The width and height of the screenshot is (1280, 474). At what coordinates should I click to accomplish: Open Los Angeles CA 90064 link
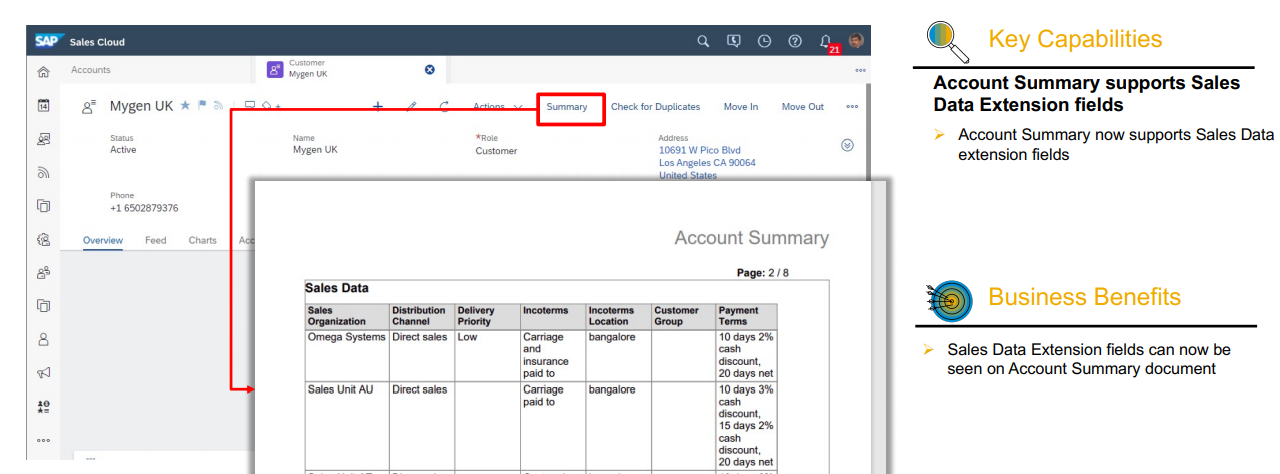tap(707, 162)
